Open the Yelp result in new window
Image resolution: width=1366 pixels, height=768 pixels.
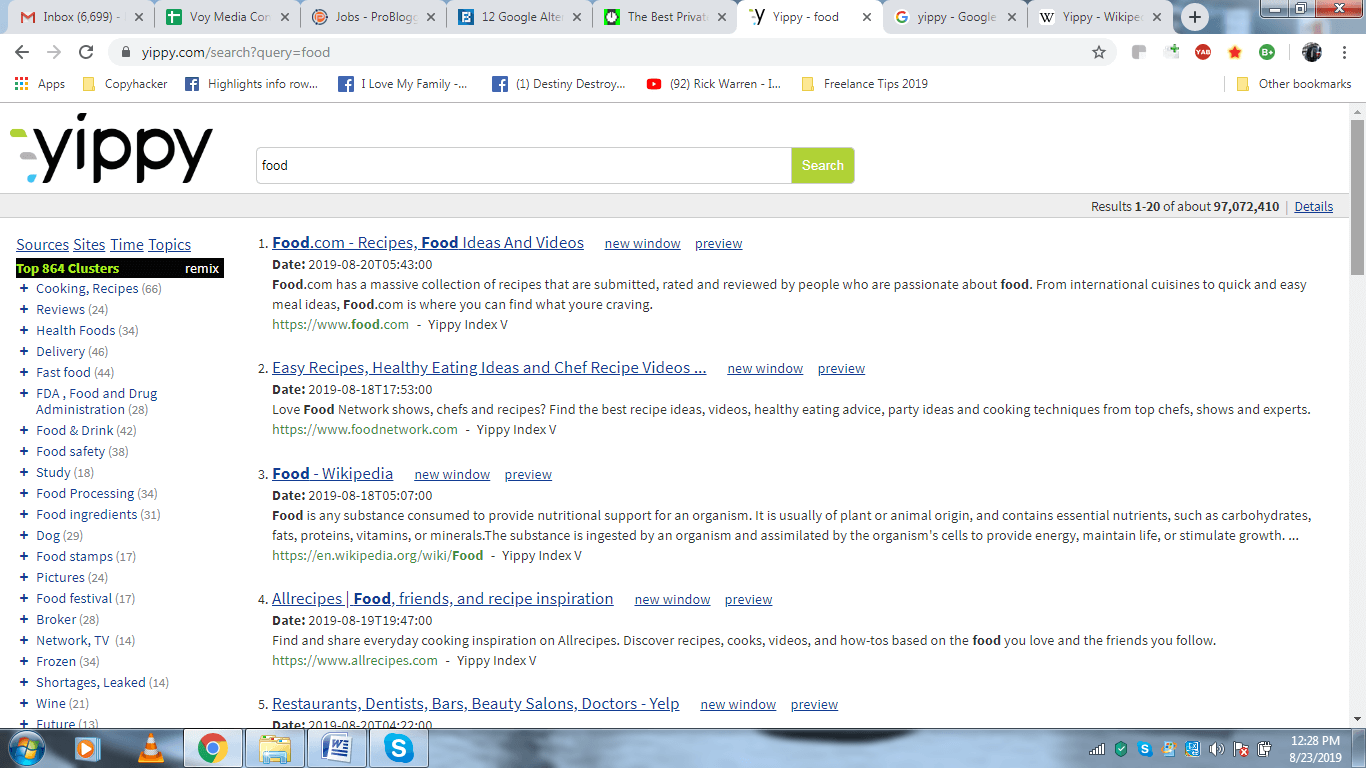[738, 705]
